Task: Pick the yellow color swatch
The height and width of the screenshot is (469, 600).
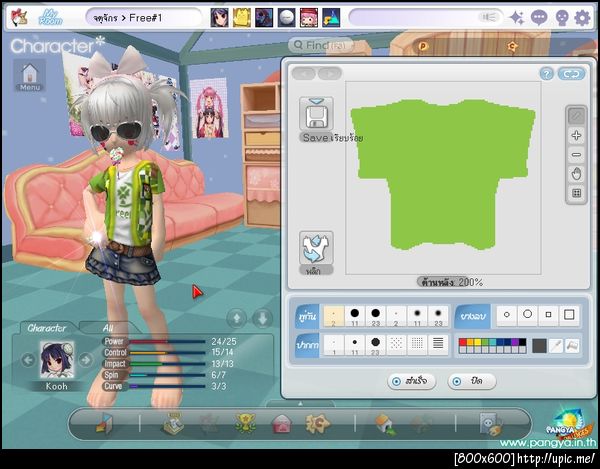Action: pos(478,342)
